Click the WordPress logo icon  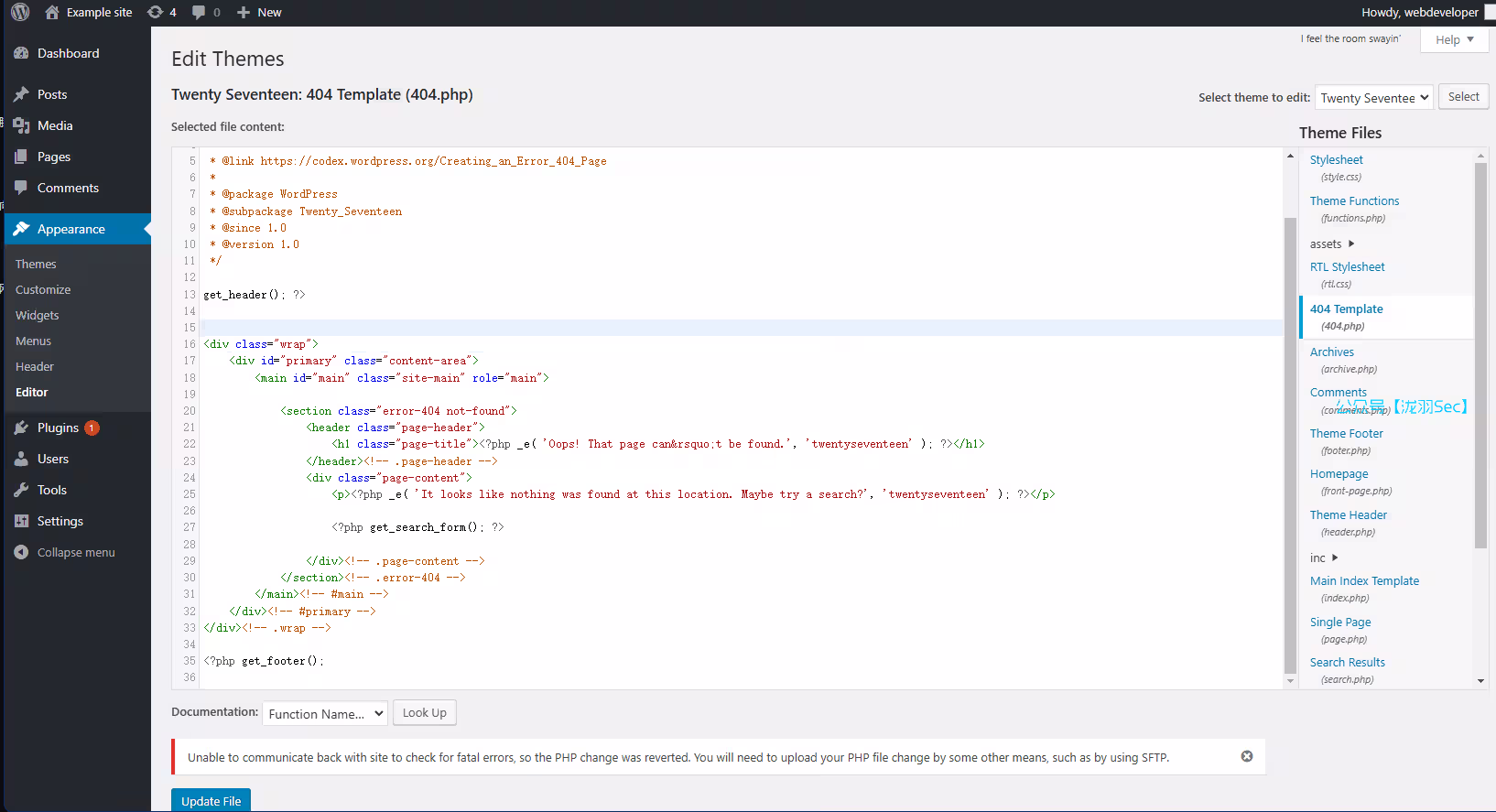coord(20,12)
